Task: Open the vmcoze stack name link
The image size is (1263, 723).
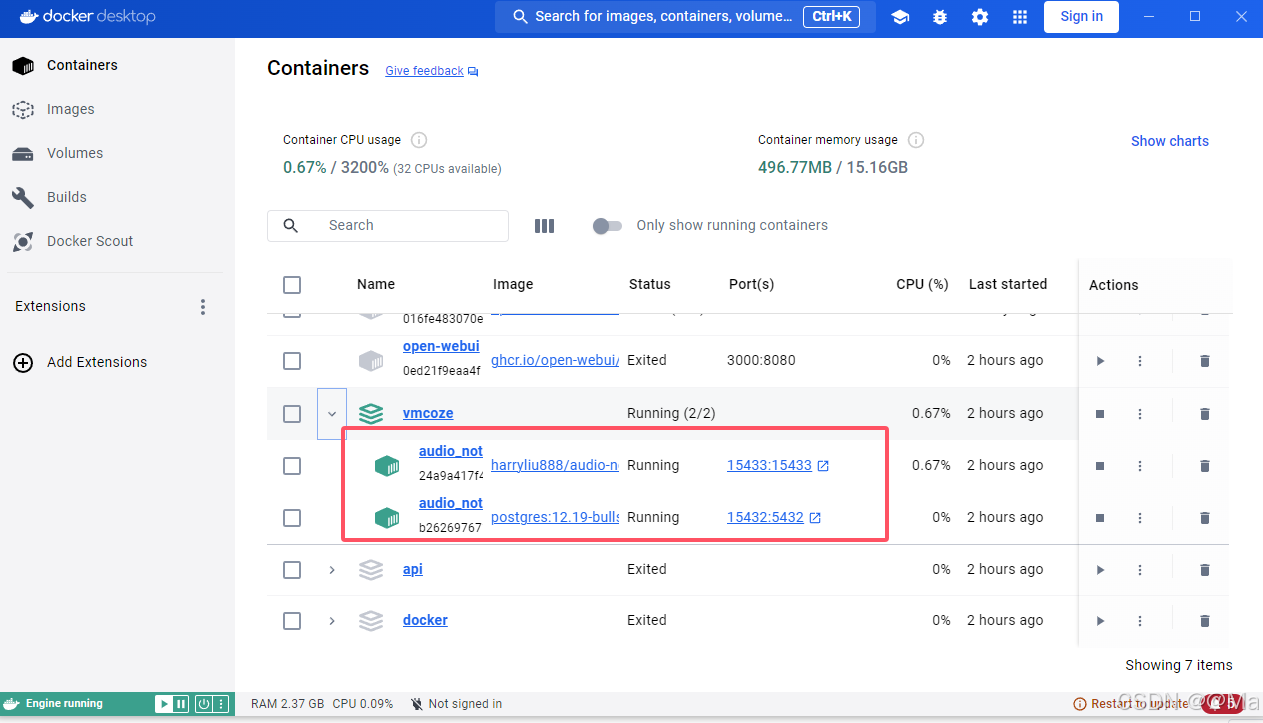Action: [x=428, y=414]
